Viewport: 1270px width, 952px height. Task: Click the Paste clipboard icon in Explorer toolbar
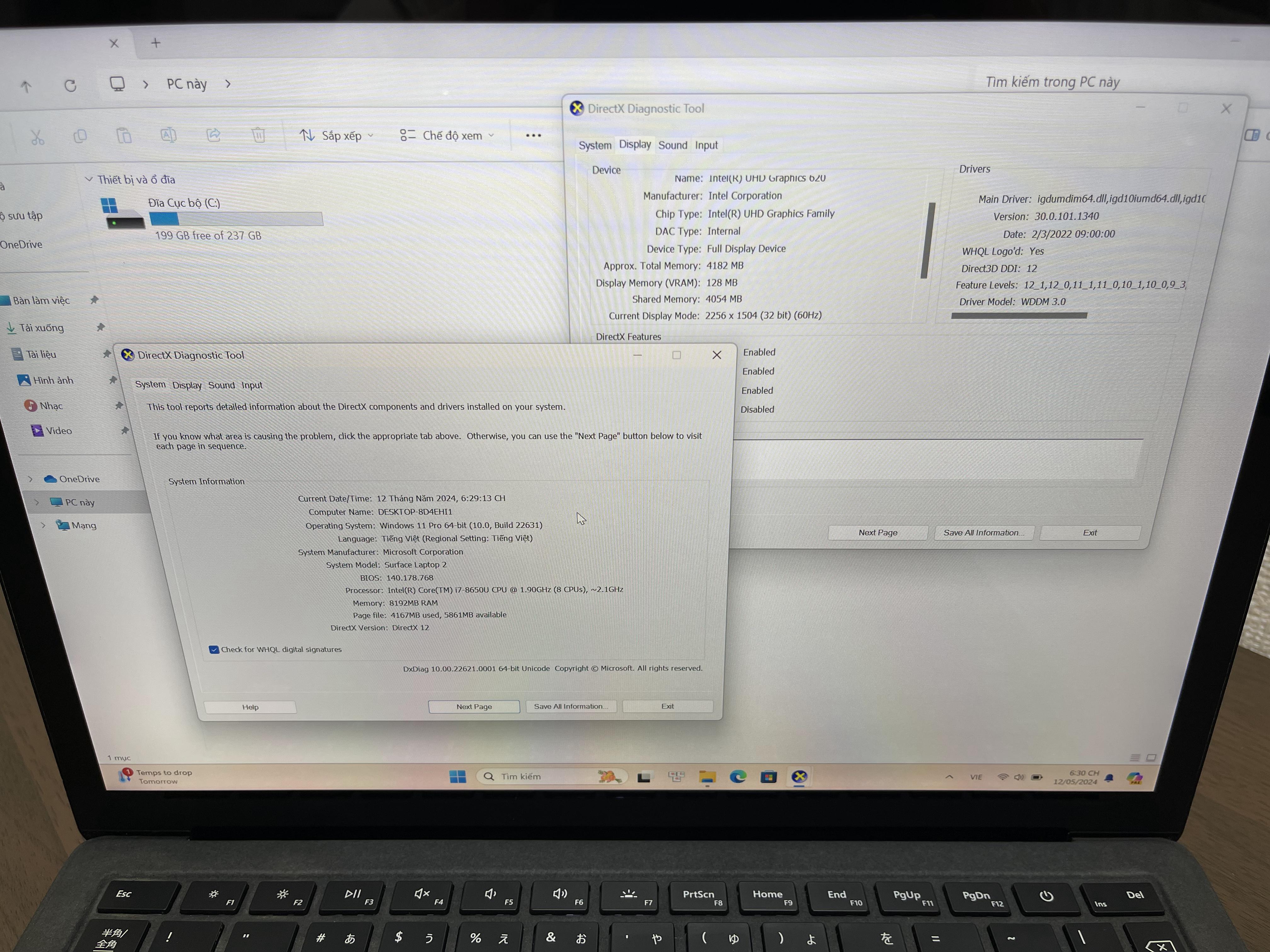click(124, 135)
